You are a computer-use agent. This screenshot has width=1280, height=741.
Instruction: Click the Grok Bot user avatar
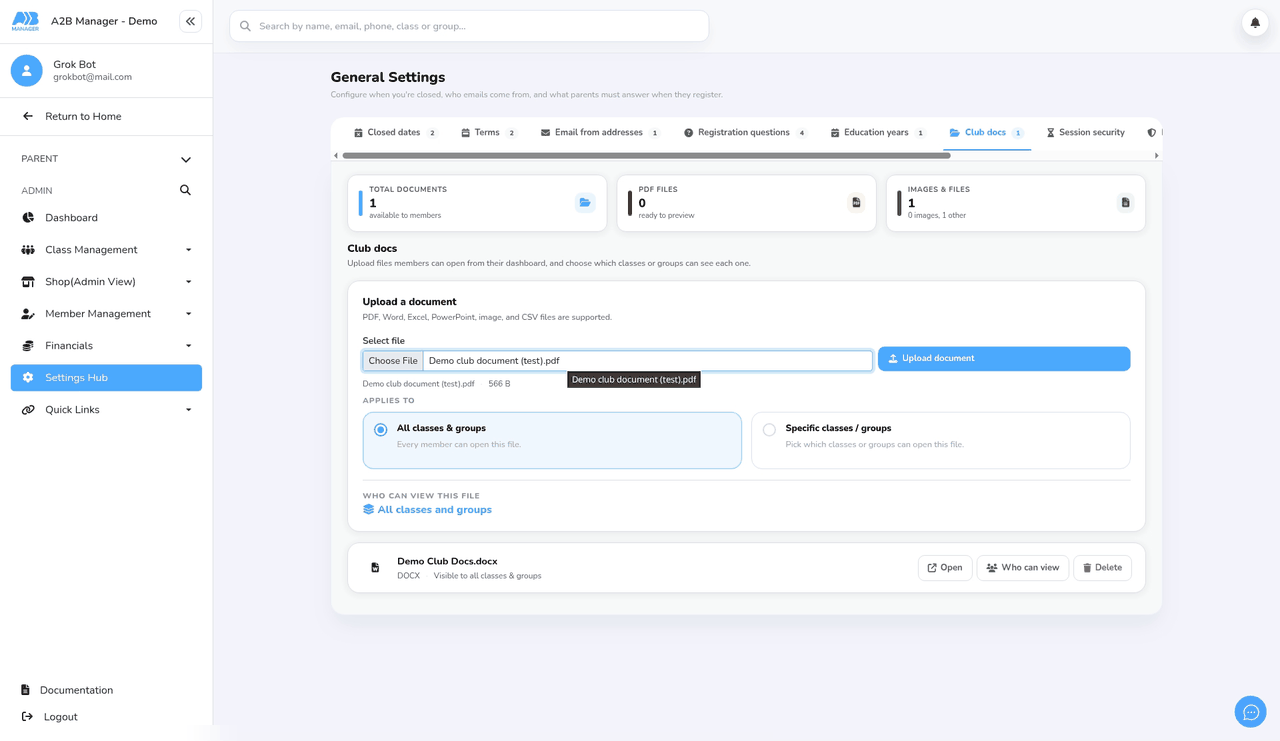(x=27, y=70)
